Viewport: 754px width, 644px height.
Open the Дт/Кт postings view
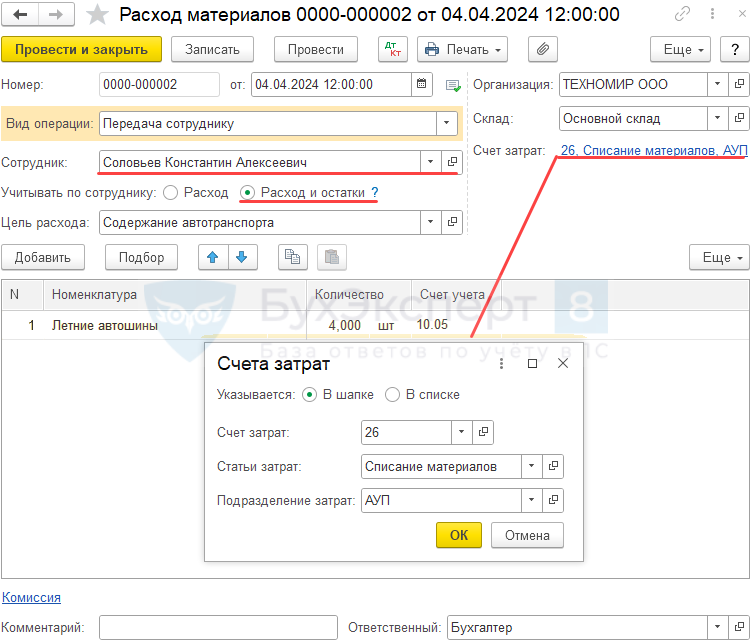[392, 49]
